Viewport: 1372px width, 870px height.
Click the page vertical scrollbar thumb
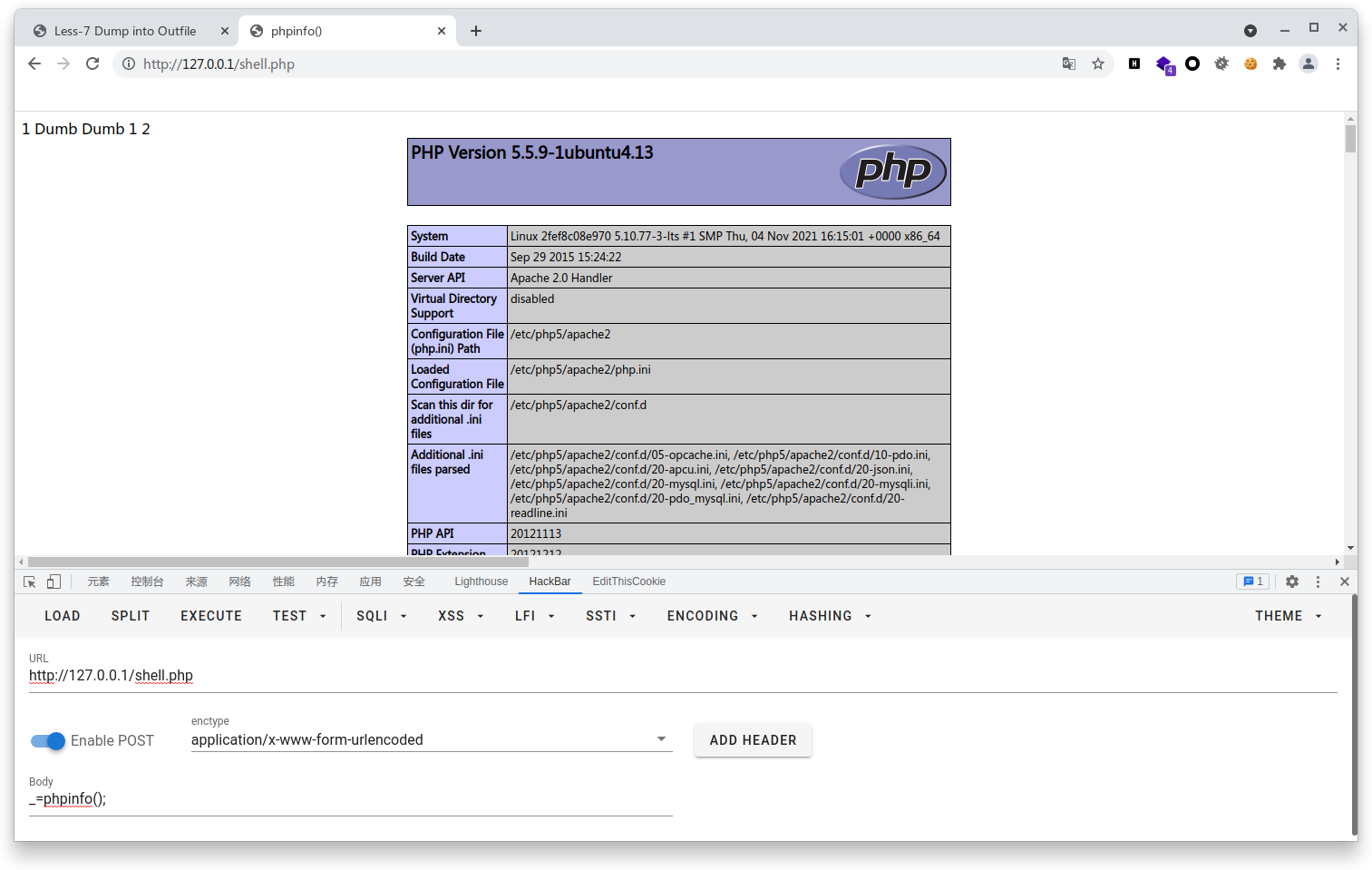1350,139
